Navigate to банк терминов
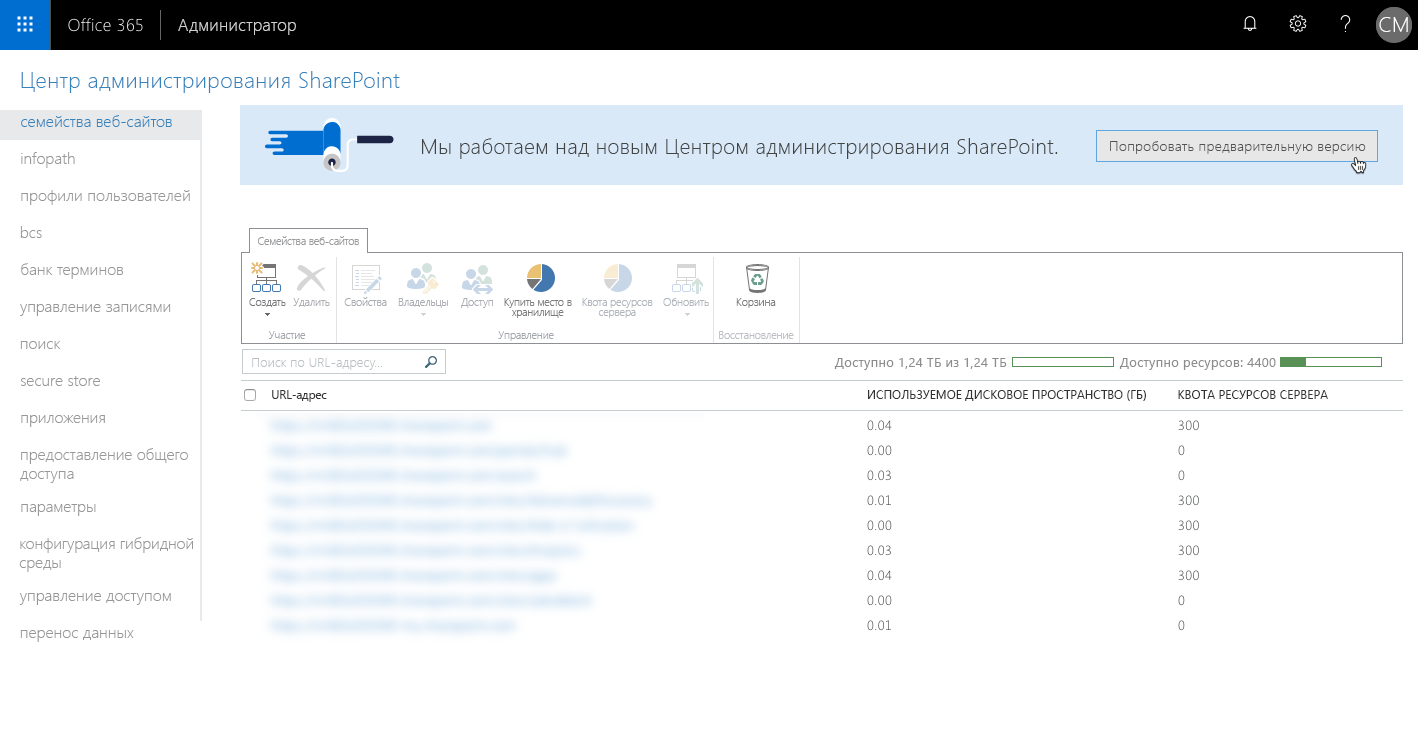Viewport: 1418px width, 750px height. click(72, 270)
